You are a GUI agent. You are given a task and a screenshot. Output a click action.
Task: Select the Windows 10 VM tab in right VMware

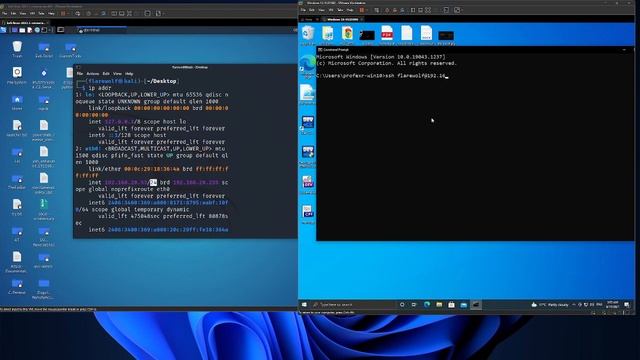tap(342, 19)
